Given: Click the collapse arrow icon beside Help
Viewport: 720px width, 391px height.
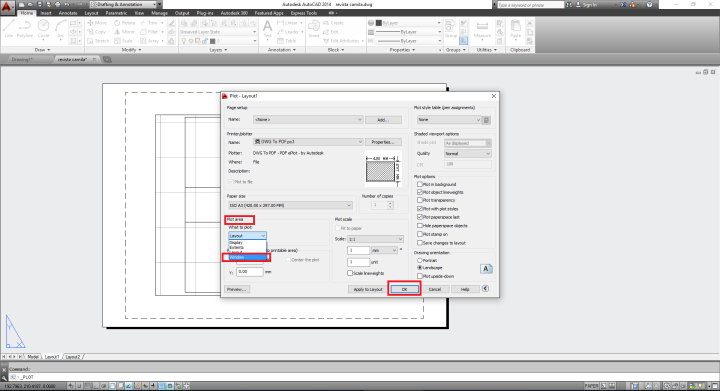Looking at the screenshot, I should click(x=485, y=289).
